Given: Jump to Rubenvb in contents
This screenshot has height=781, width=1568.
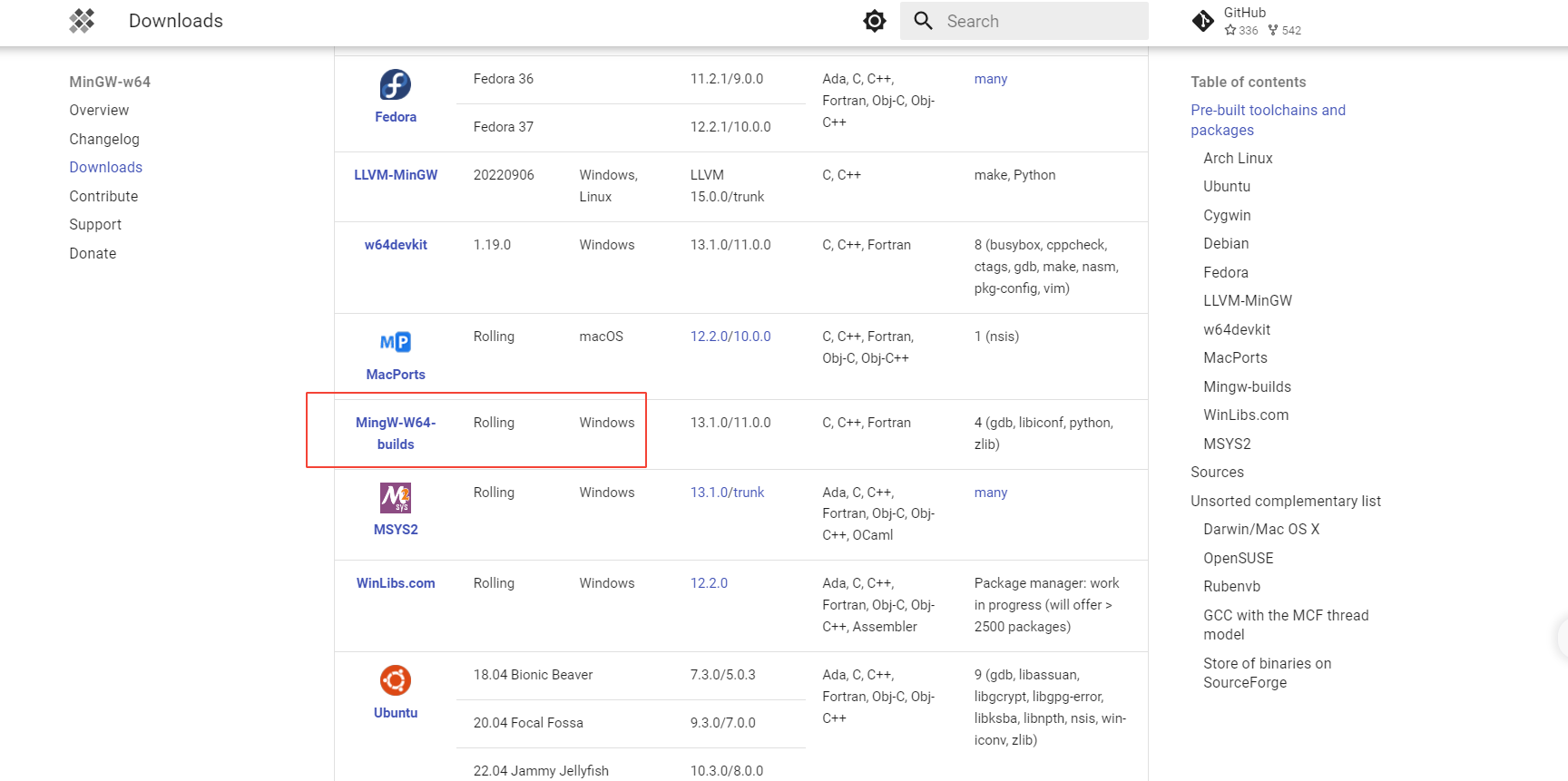Looking at the screenshot, I should coord(1231,586).
